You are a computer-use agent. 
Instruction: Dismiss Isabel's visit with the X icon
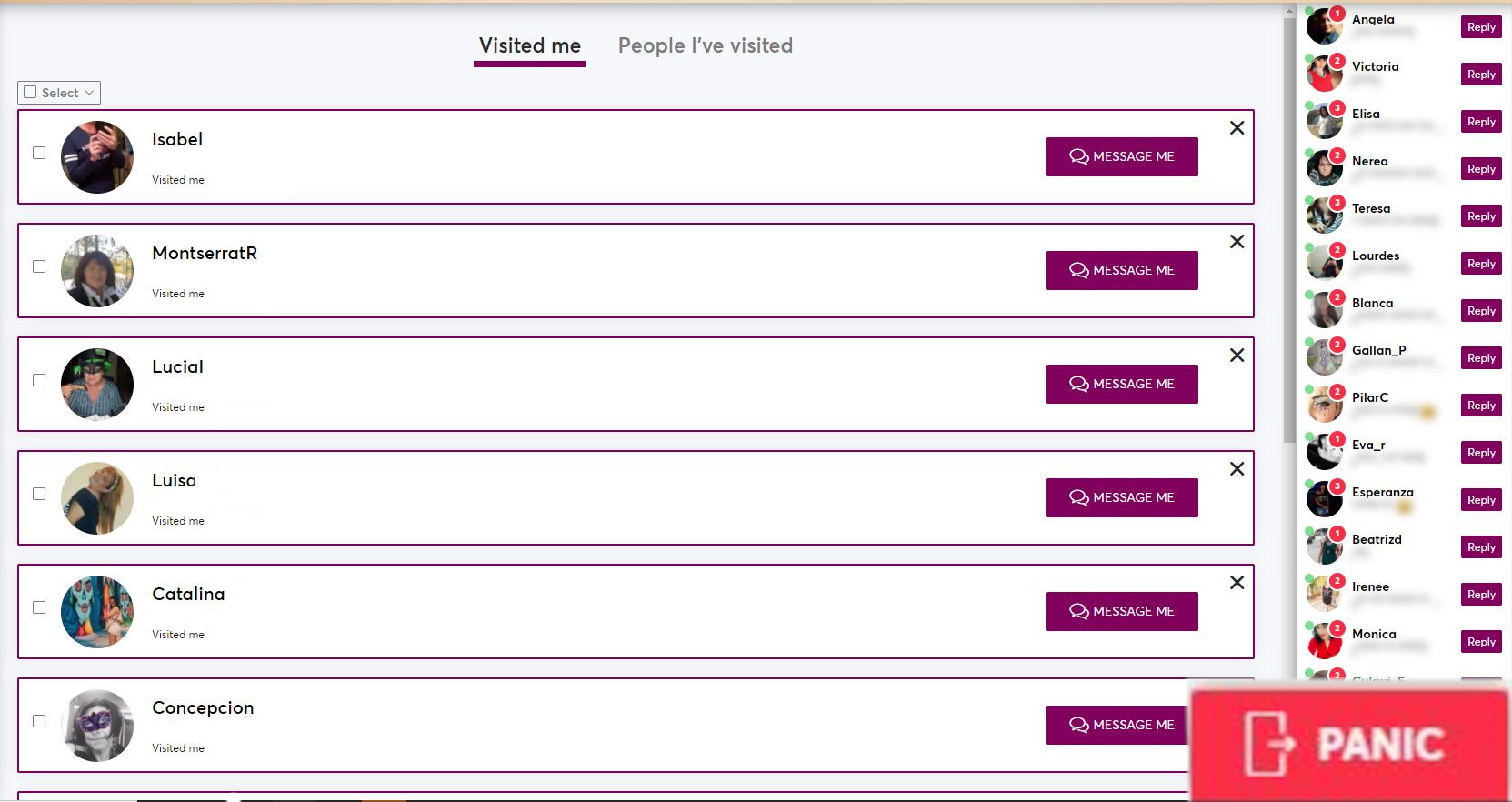pyautogui.click(x=1237, y=128)
